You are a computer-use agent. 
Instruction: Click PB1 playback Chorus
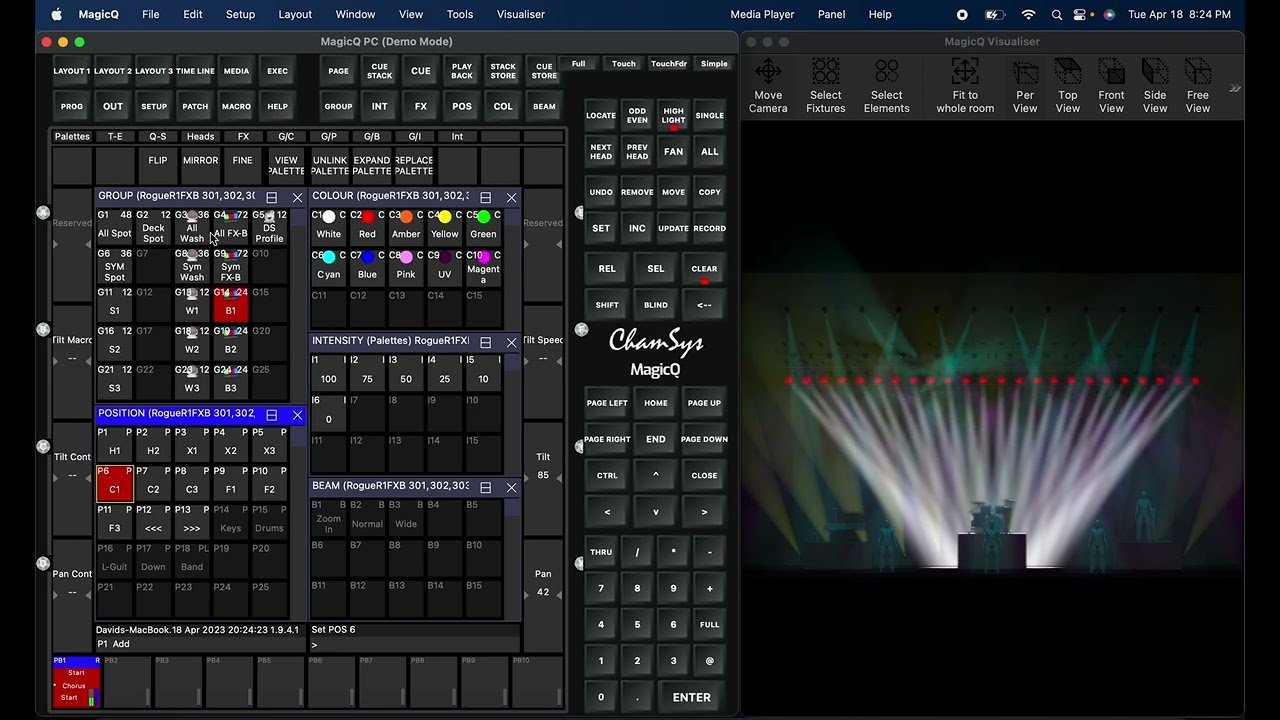76,682
